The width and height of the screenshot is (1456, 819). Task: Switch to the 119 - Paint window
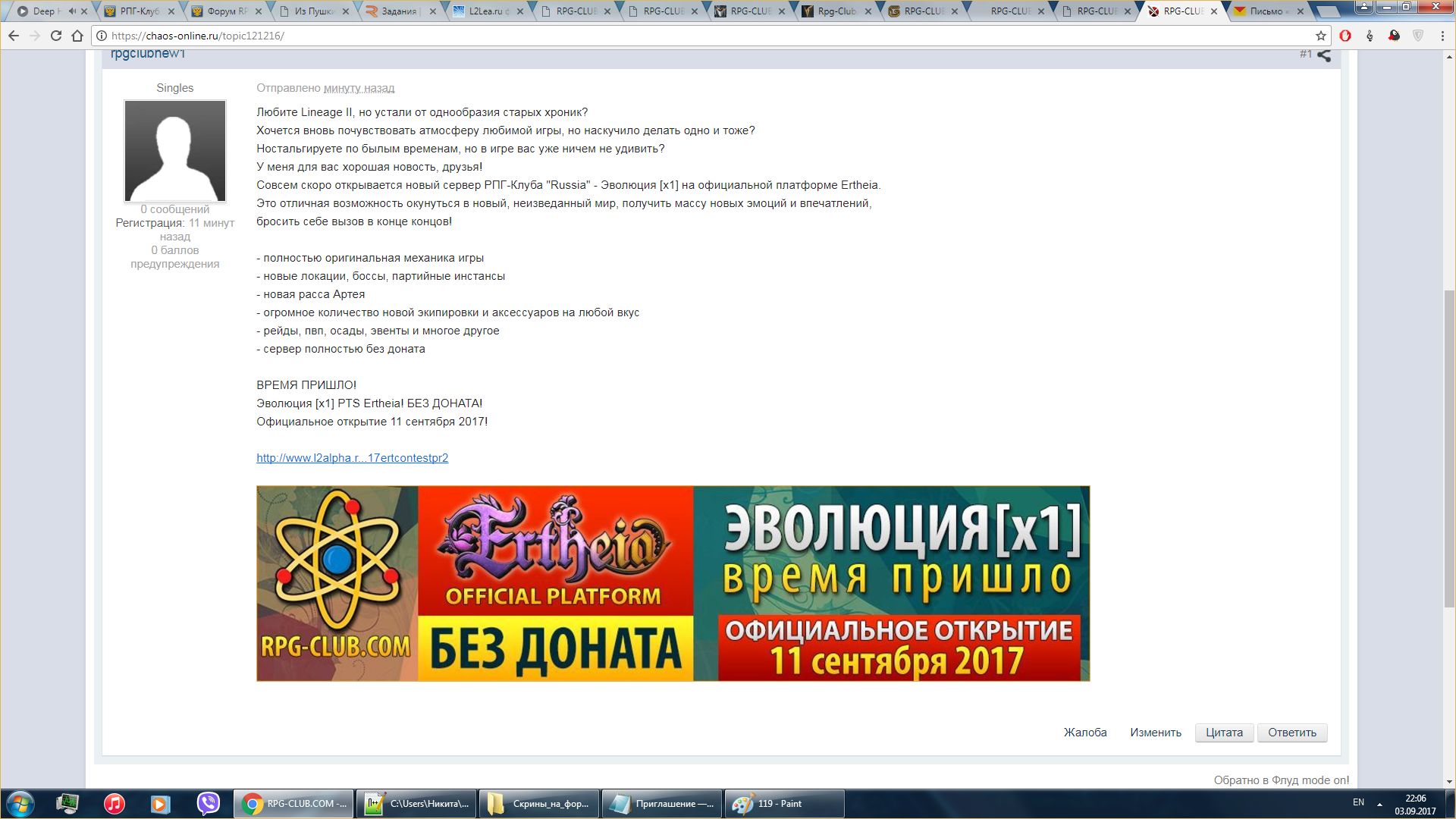coord(785,804)
